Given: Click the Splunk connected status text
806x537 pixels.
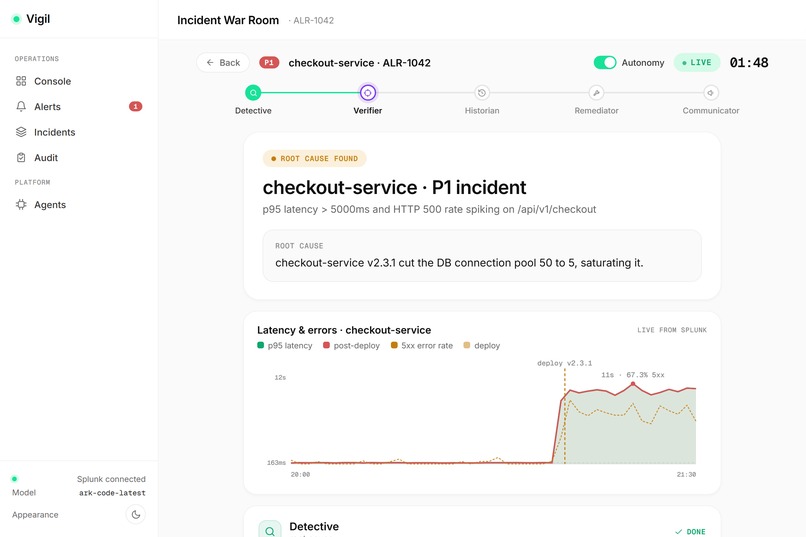Looking at the screenshot, I should pyautogui.click(x=111, y=479).
